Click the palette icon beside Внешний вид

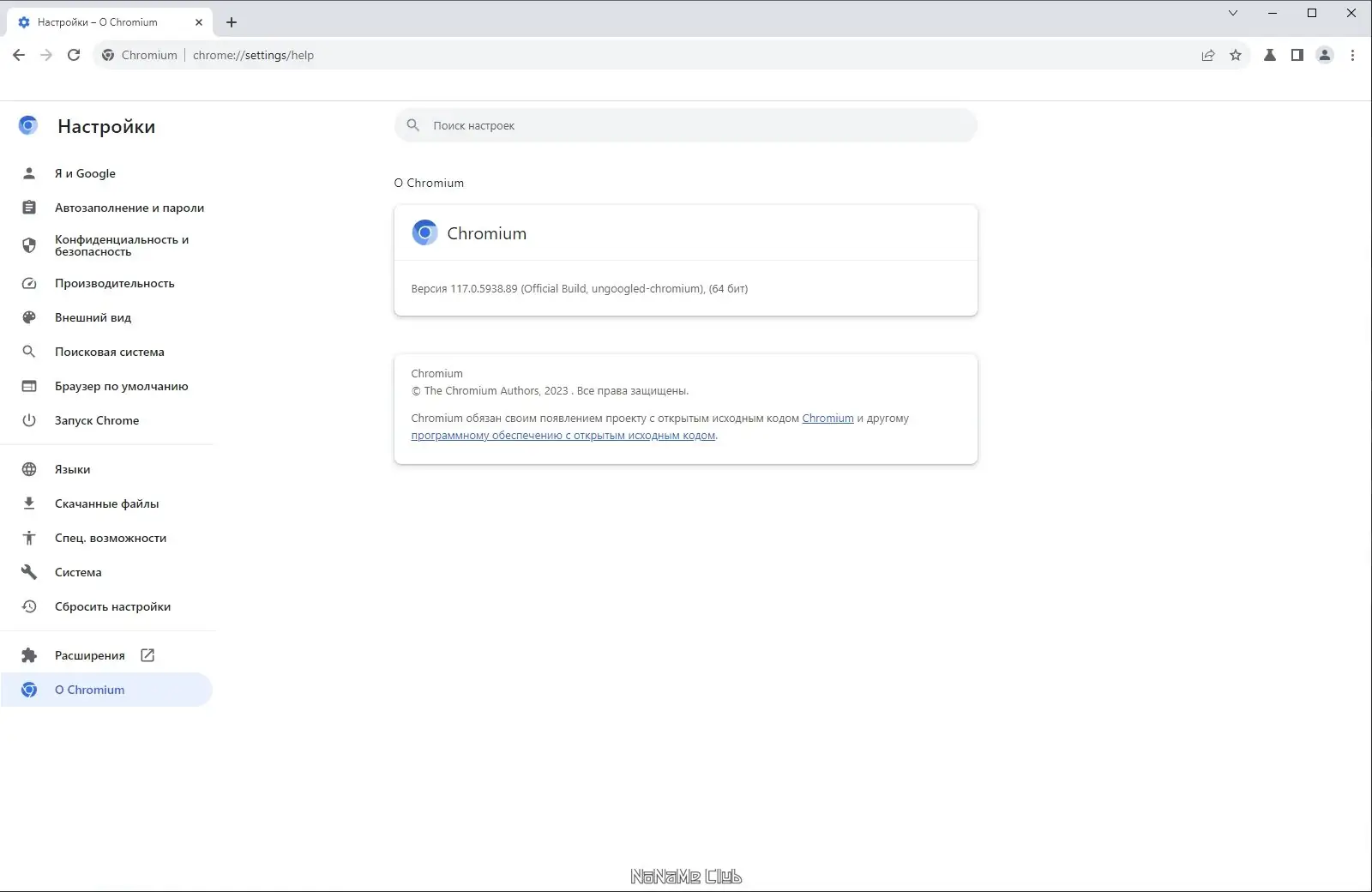coord(29,317)
